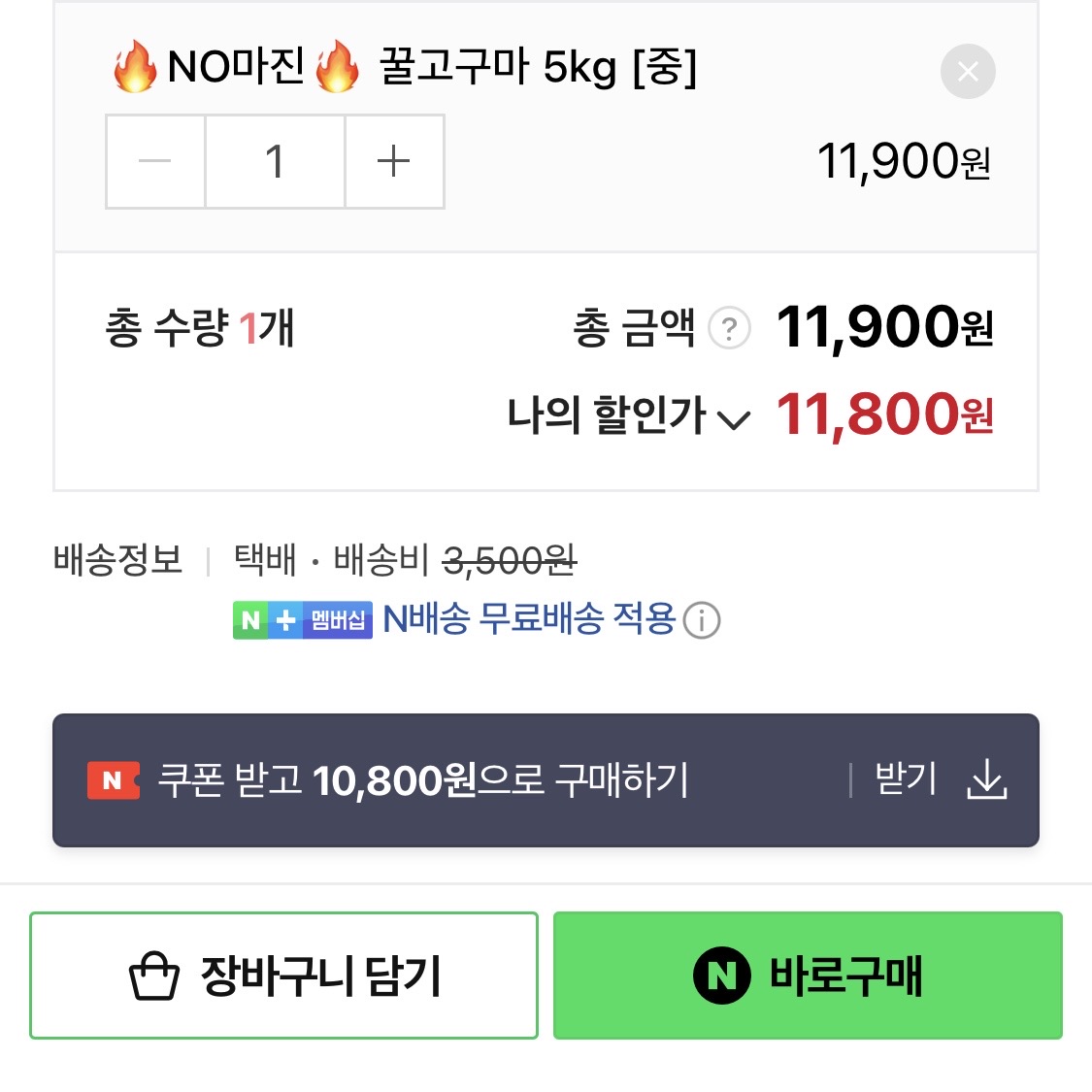This screenshot has height=1092, width=1092.
Task: Open the 총 금액 question mark help icon
Action: [729, 328]
